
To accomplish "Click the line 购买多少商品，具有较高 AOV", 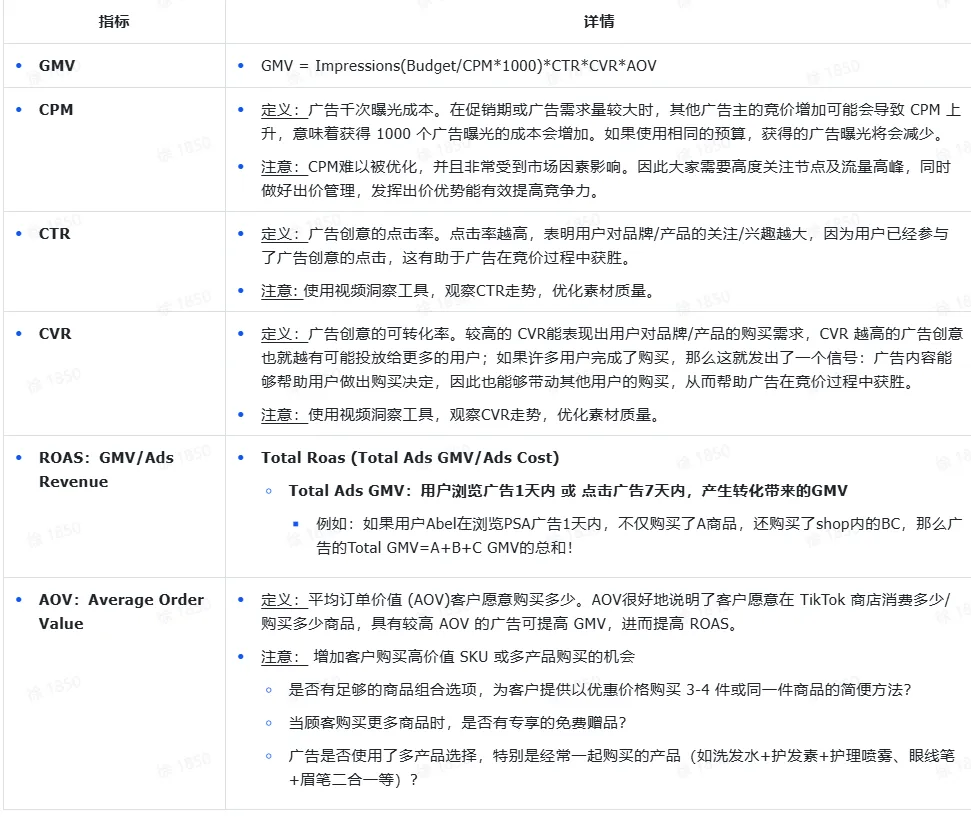I will 499,624.
